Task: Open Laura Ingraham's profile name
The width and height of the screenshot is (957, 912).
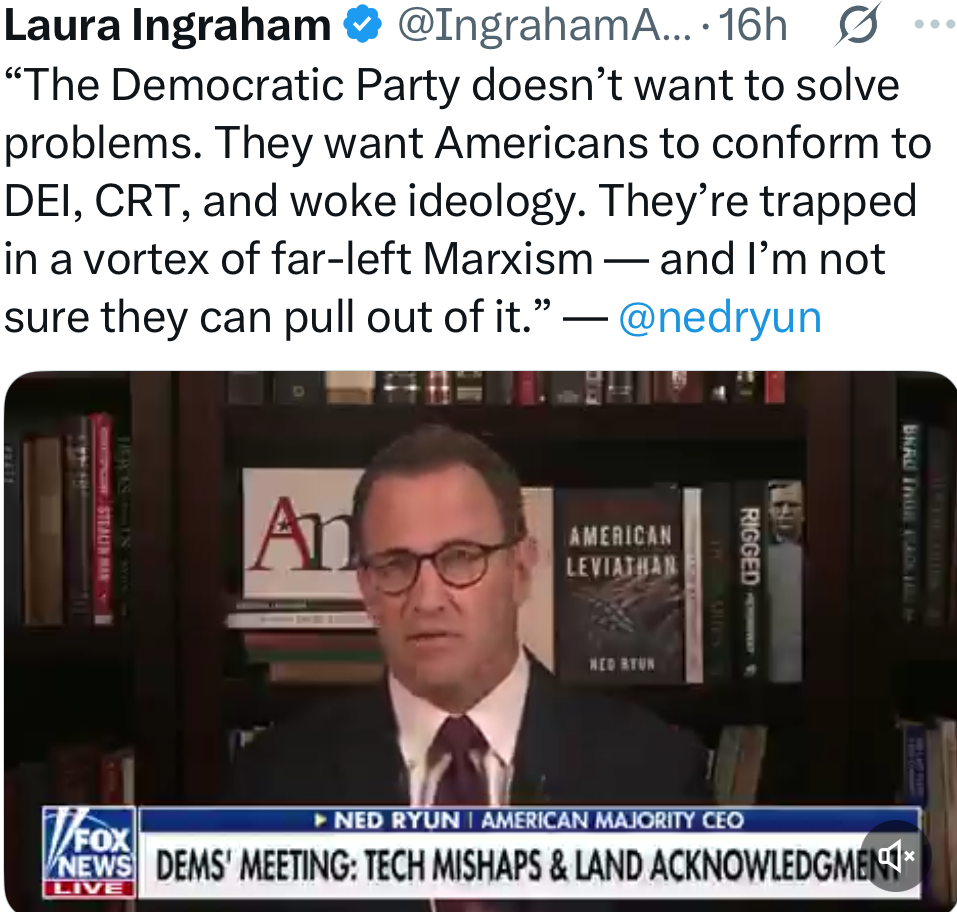Action: tap(168, 26)
